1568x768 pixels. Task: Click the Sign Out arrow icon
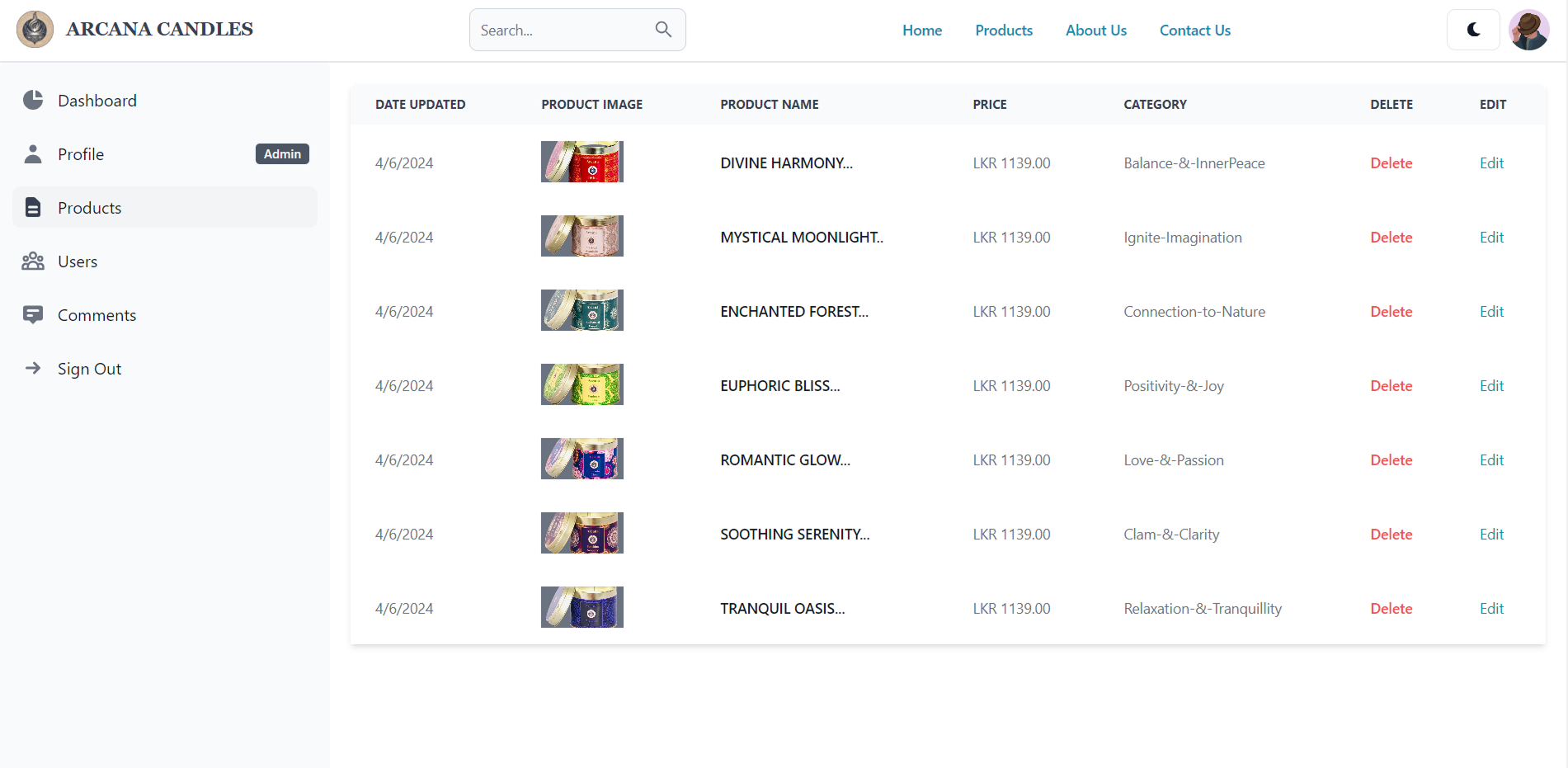33,369
